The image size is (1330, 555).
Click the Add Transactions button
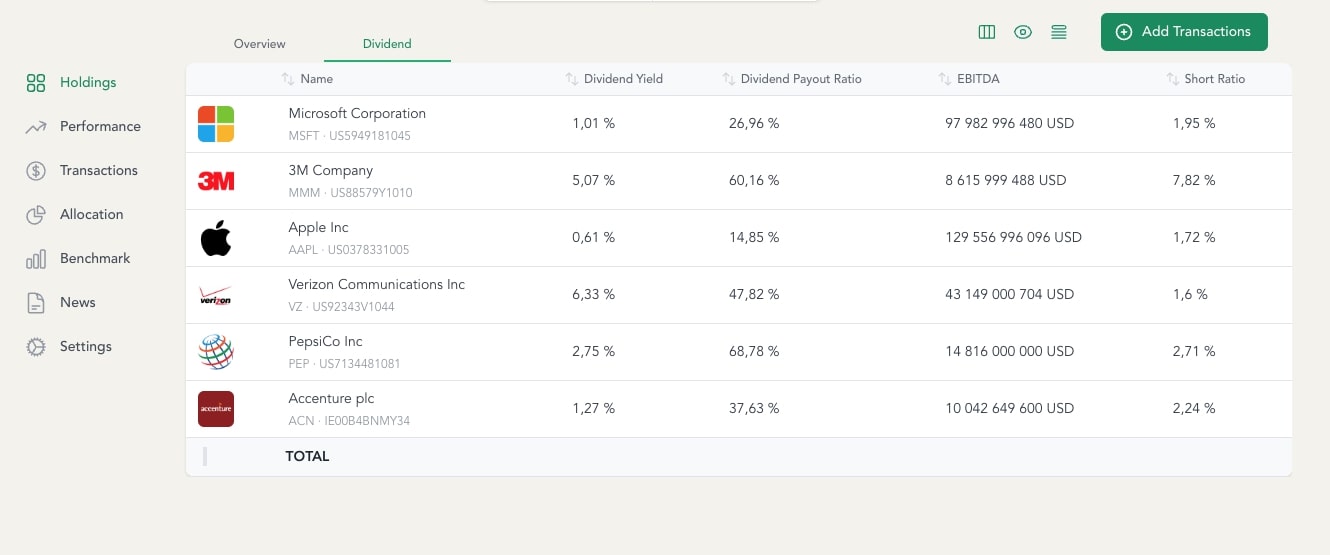point(1184,32)
